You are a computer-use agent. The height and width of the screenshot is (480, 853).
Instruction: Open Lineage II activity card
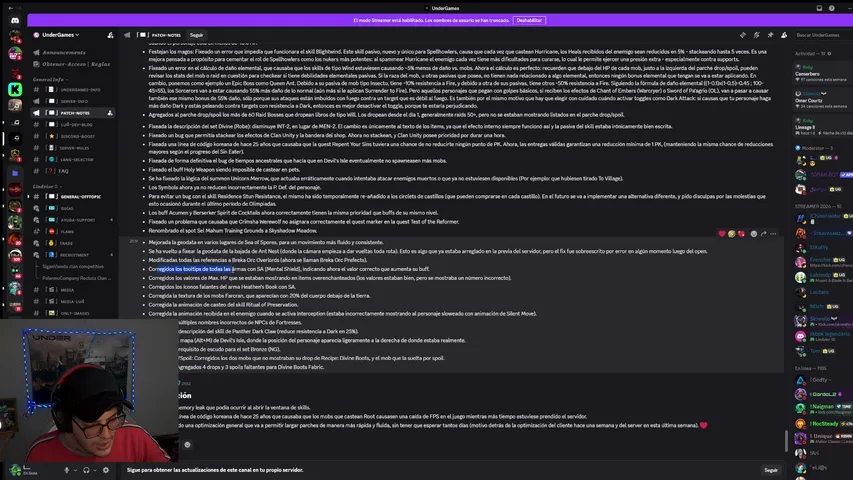click(822, 127)
